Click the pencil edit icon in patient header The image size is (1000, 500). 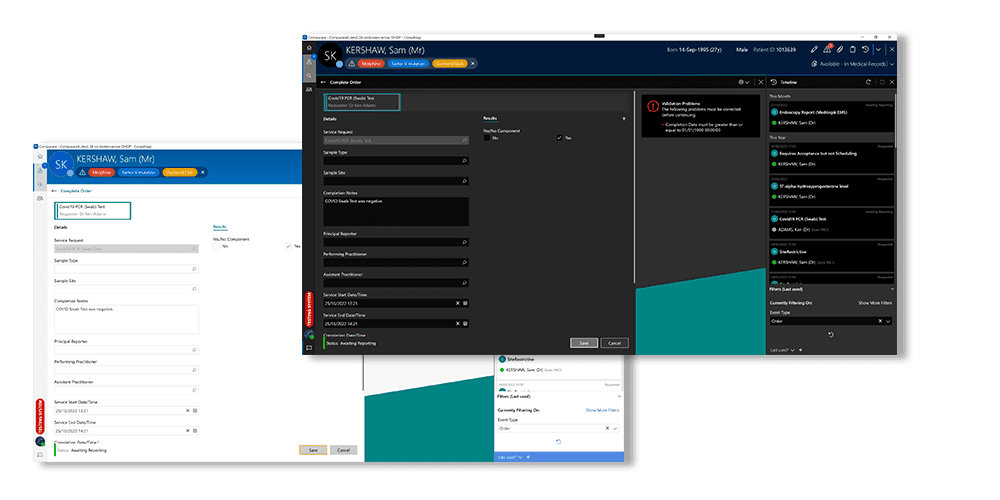tap(814, 49)
